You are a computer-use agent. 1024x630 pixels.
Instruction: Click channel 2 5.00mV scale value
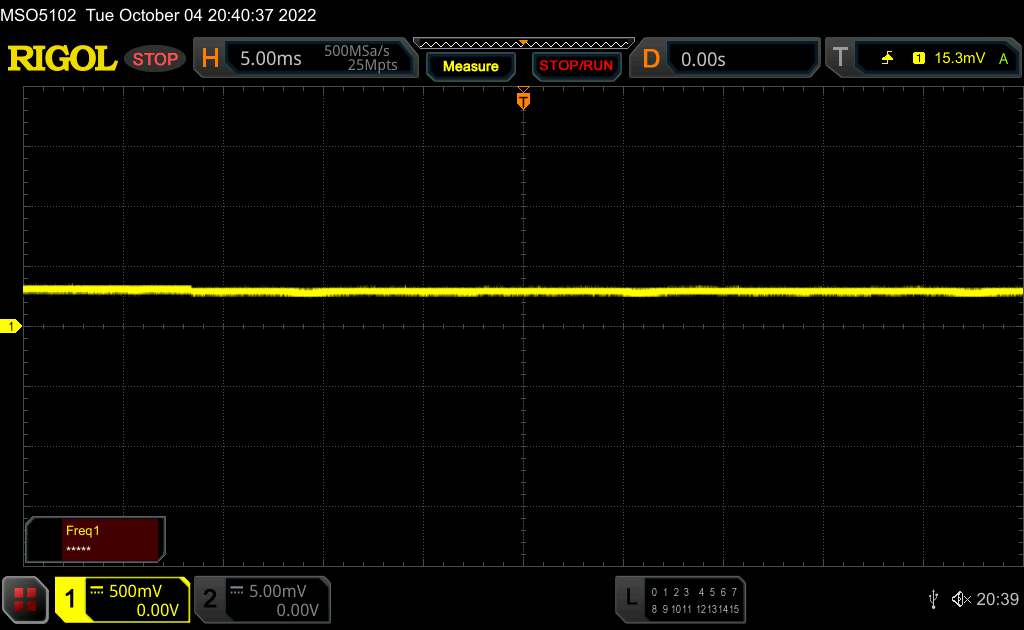(x=278, y=591)
